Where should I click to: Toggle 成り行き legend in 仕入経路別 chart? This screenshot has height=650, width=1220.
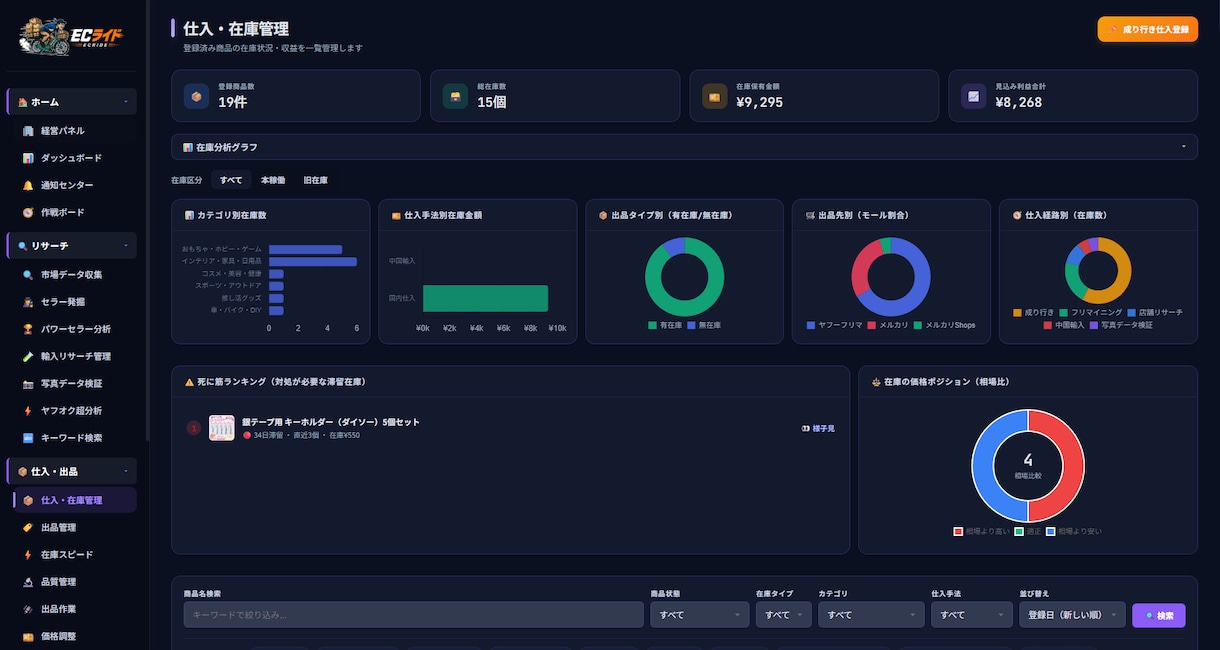(1034, 312)
